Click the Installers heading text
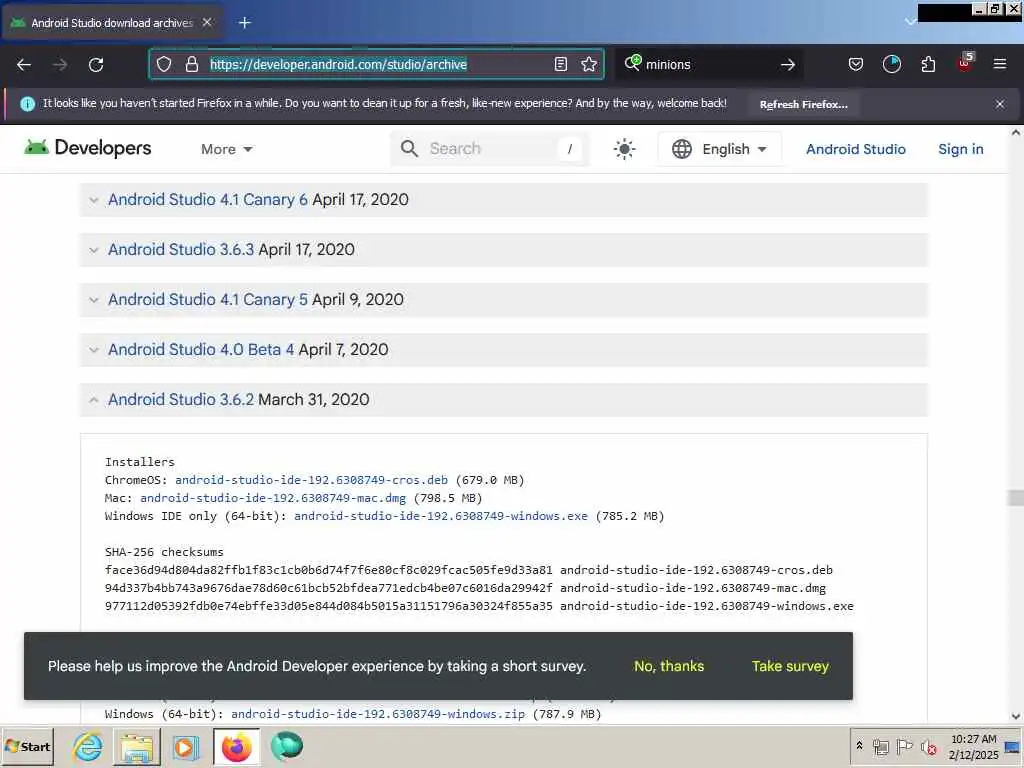The height and width of the screenshot is (768, 1024). tap(140, 462)
